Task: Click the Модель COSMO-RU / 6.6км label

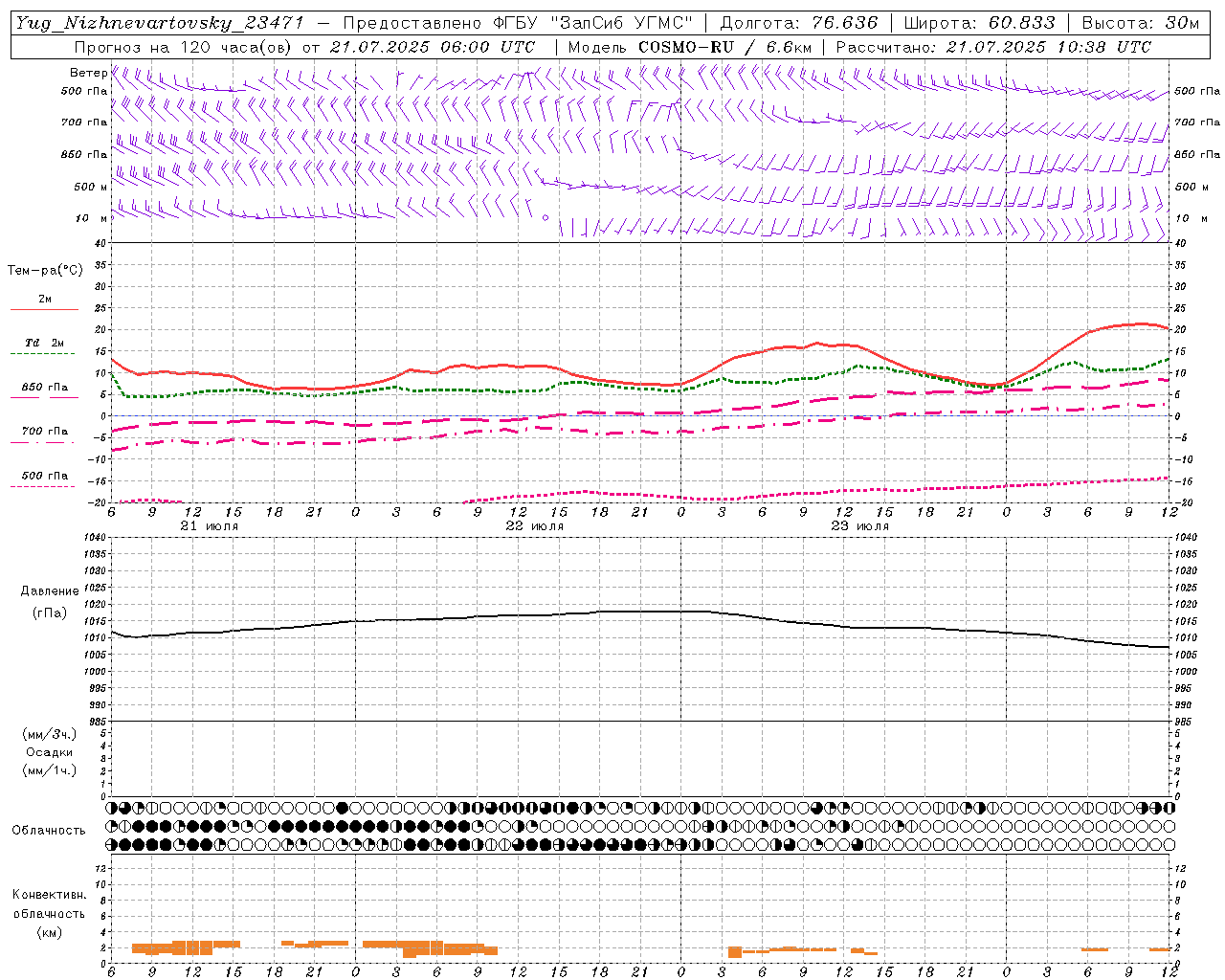Action: (x=690, y=47)
